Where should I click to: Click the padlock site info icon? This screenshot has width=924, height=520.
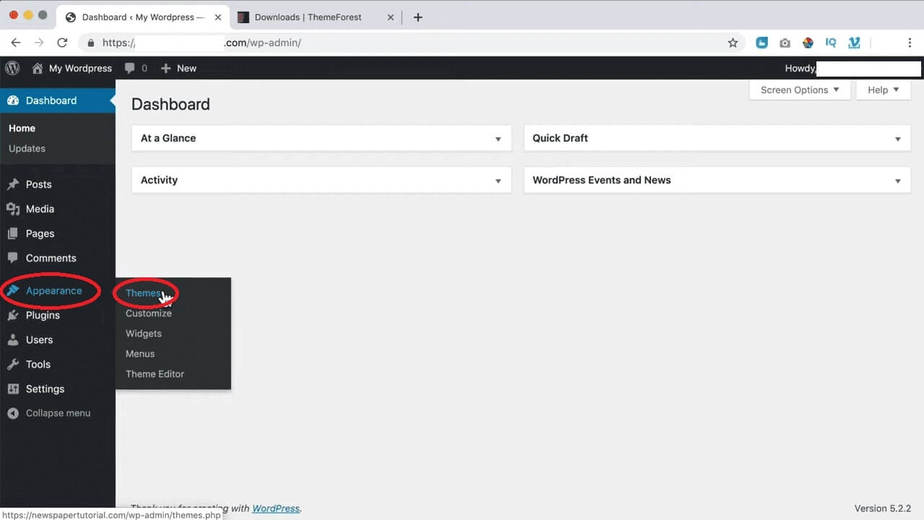point(91,42)
